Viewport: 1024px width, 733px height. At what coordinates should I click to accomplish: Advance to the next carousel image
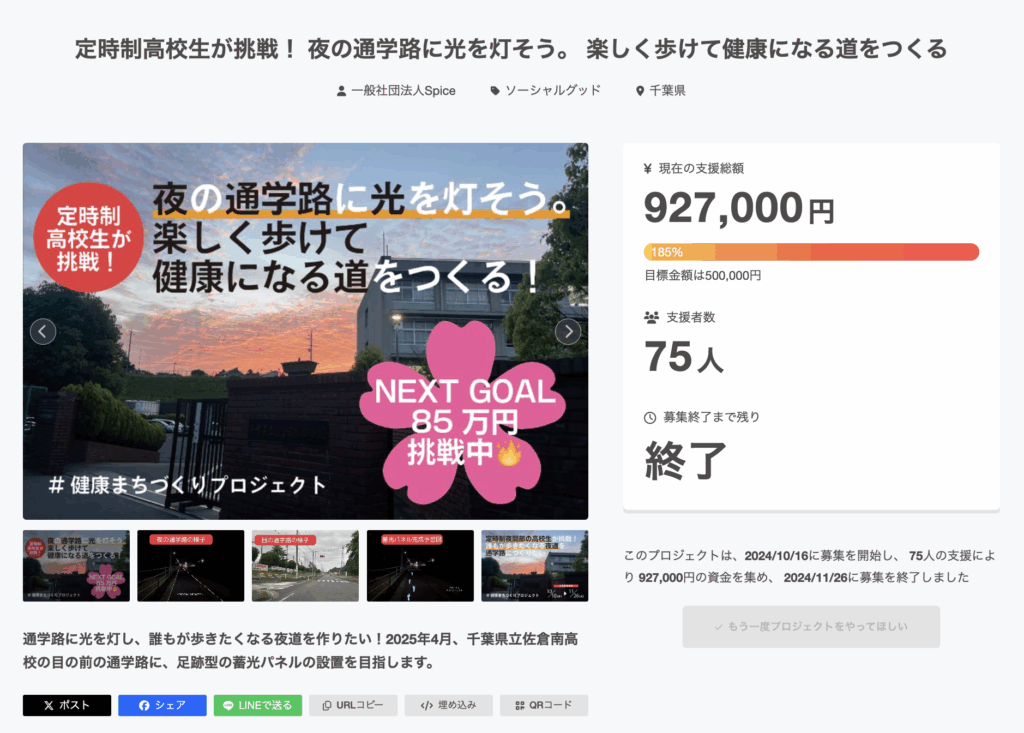[x=568, y=331]
